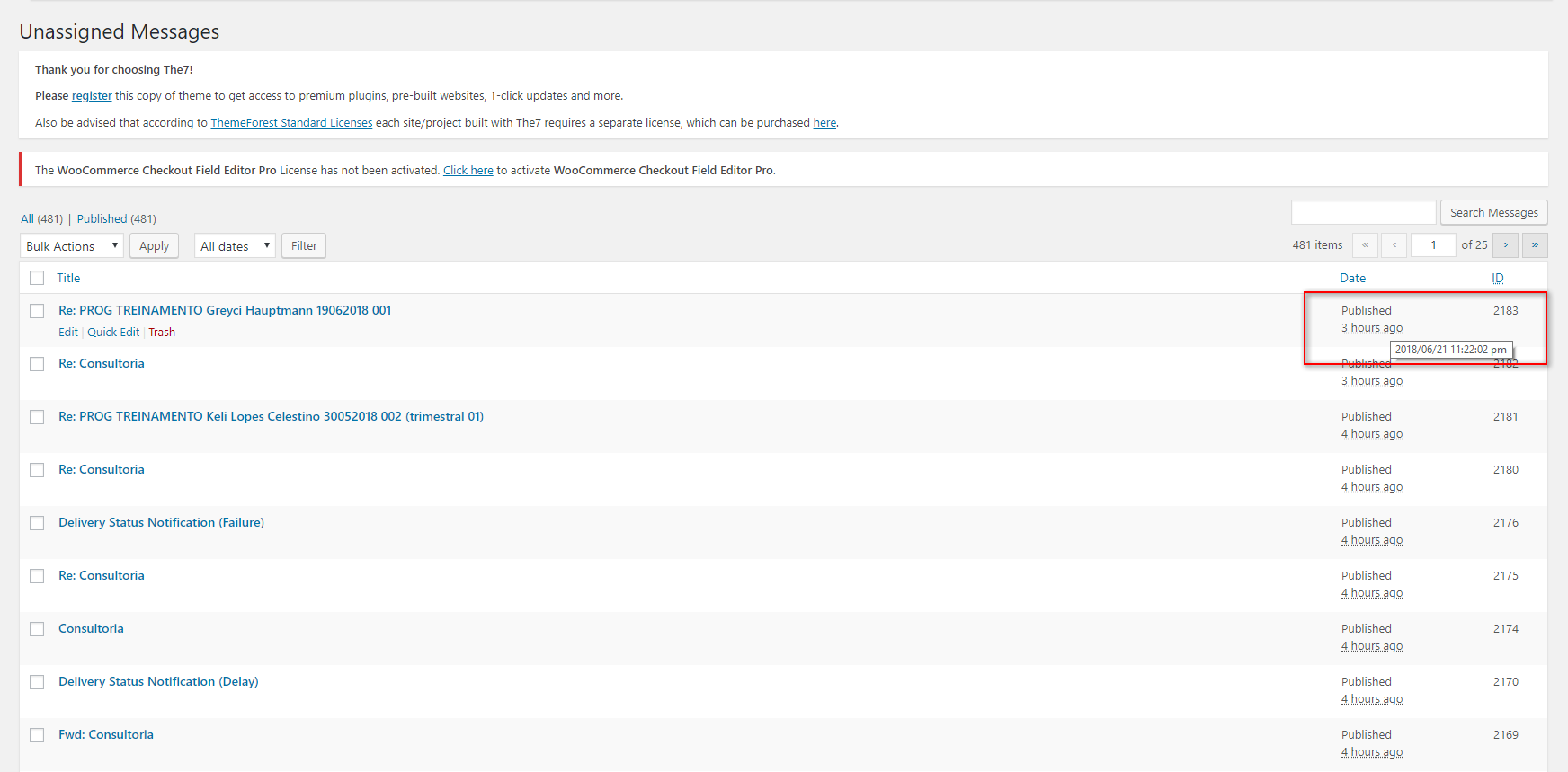Open 'Delivery Status Notification (Delay)' message
1568x772 pixels.
158,682
